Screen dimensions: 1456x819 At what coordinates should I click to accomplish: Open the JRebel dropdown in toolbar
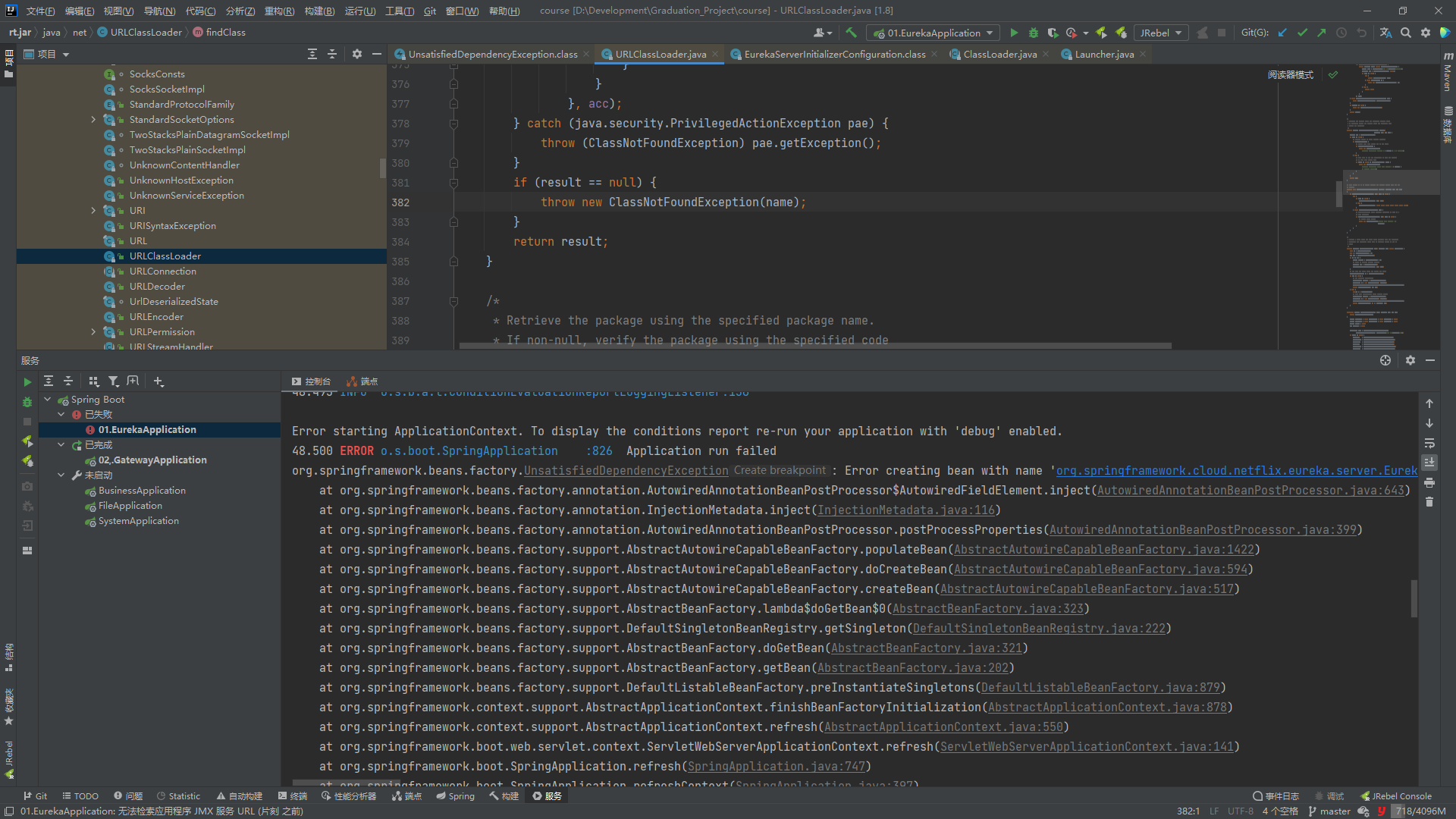1160,33
